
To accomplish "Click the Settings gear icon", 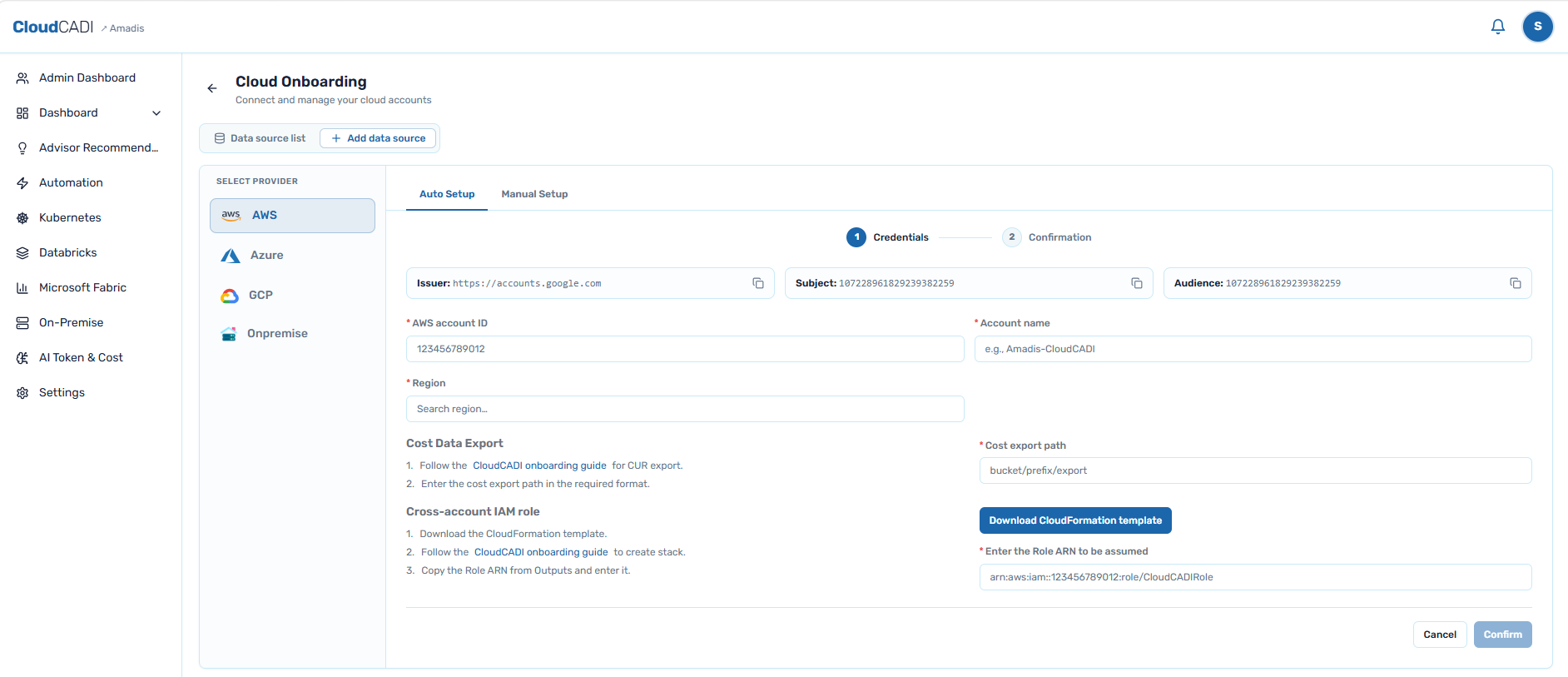I will click(x=22, y=392).
